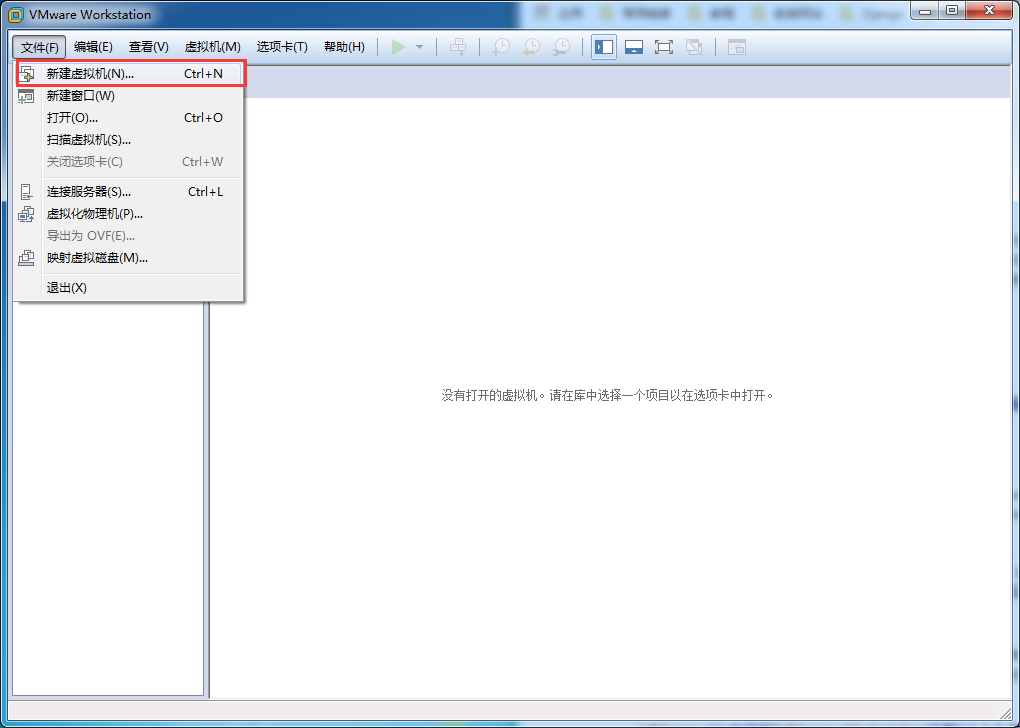1020x728 pixels.
Task: Close the 文件(F) menu via its header
Action: tap(39, 47)
